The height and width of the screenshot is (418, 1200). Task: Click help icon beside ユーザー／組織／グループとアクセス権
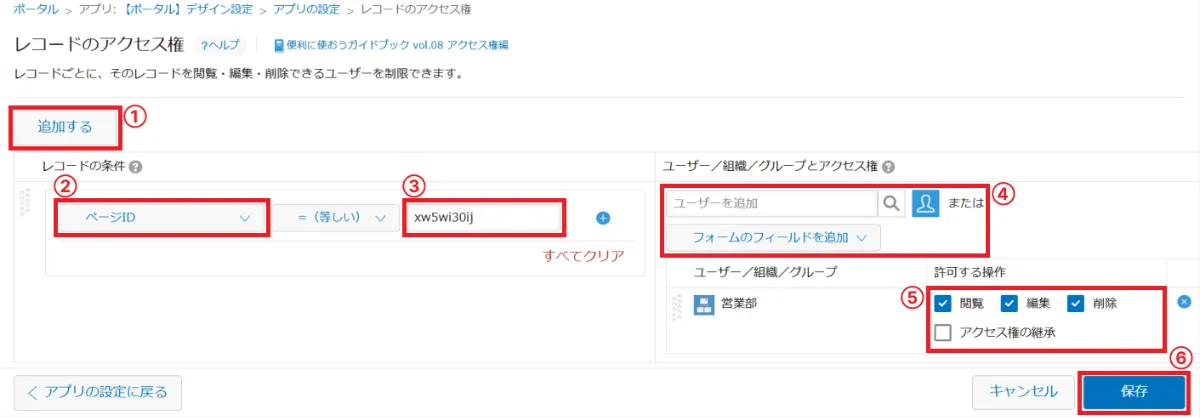point(889,167)
